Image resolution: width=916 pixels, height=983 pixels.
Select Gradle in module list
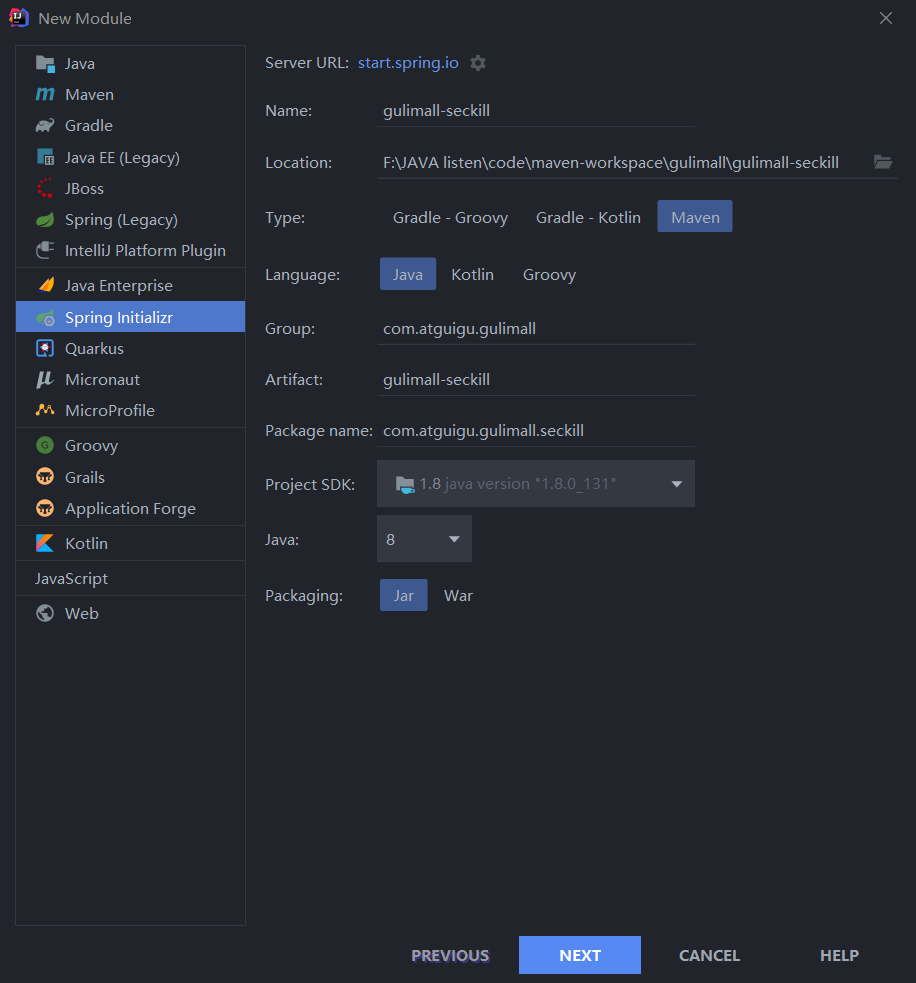[130, 125]
